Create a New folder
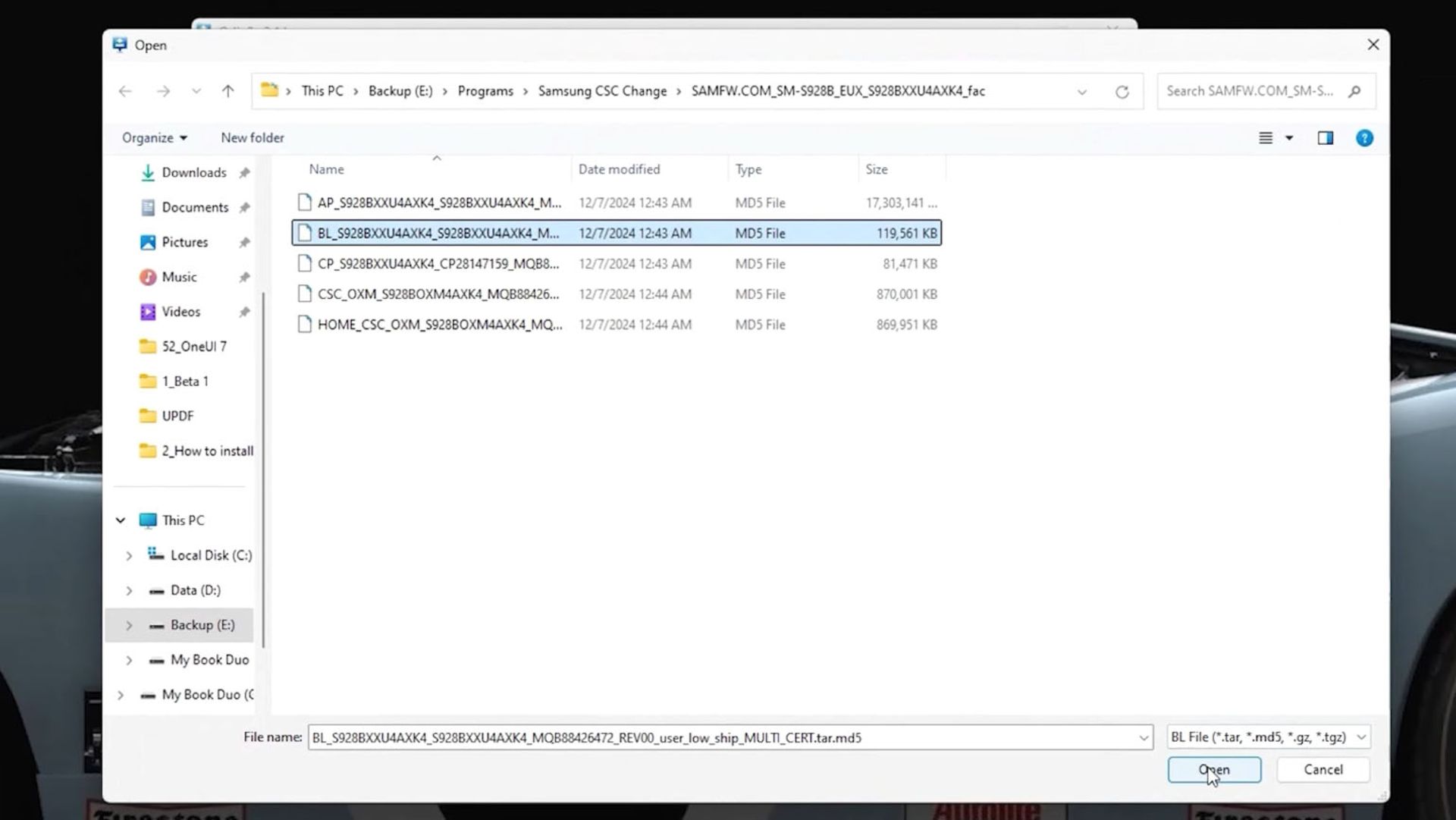The height and width of the screenshot is (820, 1456). (253, 138)
